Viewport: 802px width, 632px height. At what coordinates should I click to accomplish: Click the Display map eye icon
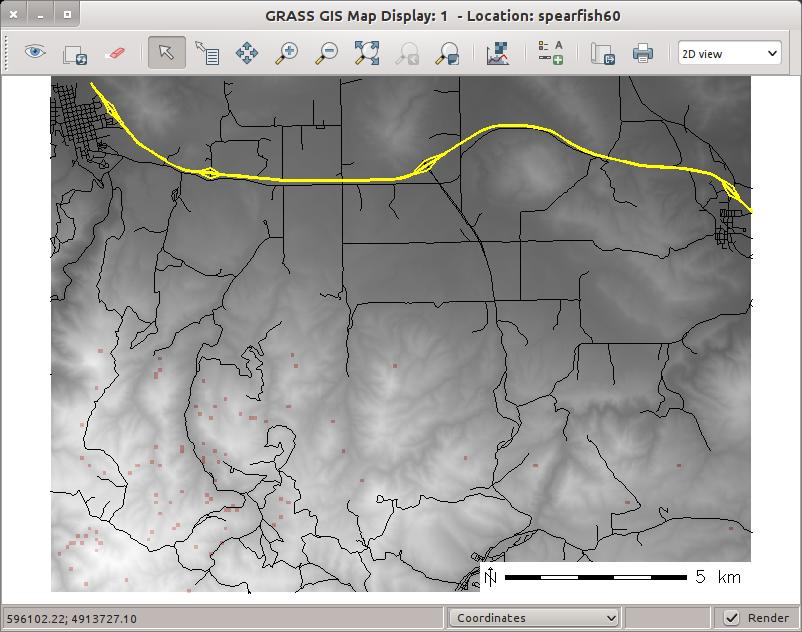pyautogui.click(x=35, y=52)
